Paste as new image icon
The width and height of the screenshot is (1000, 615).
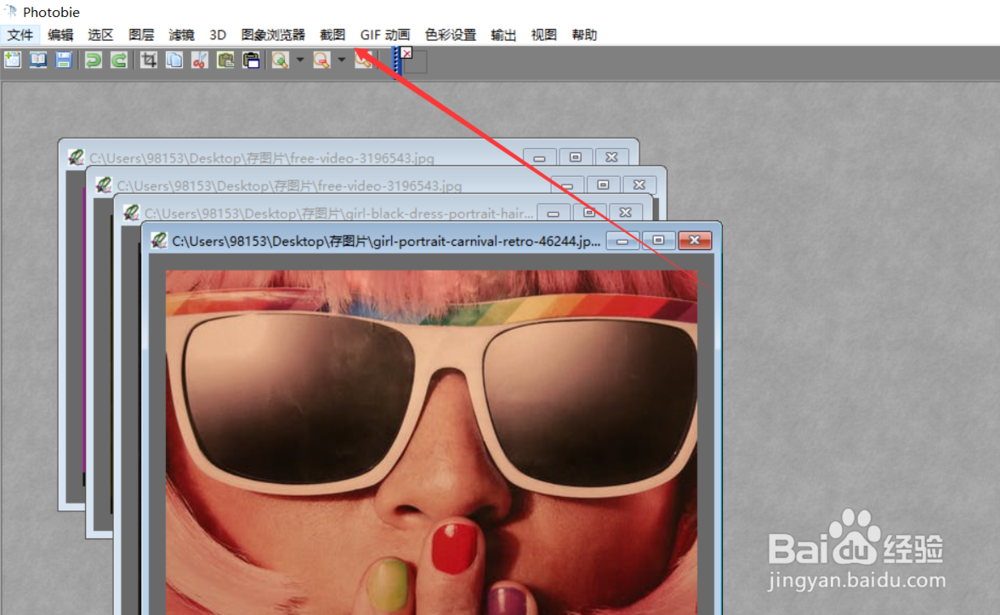click(x=251, y=60)
